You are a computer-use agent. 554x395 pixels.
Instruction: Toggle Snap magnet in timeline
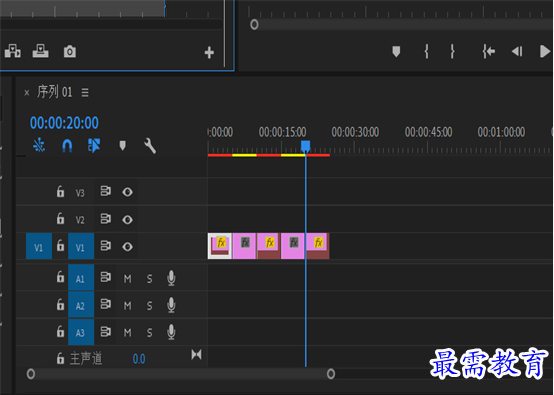[x=67, y=146]
